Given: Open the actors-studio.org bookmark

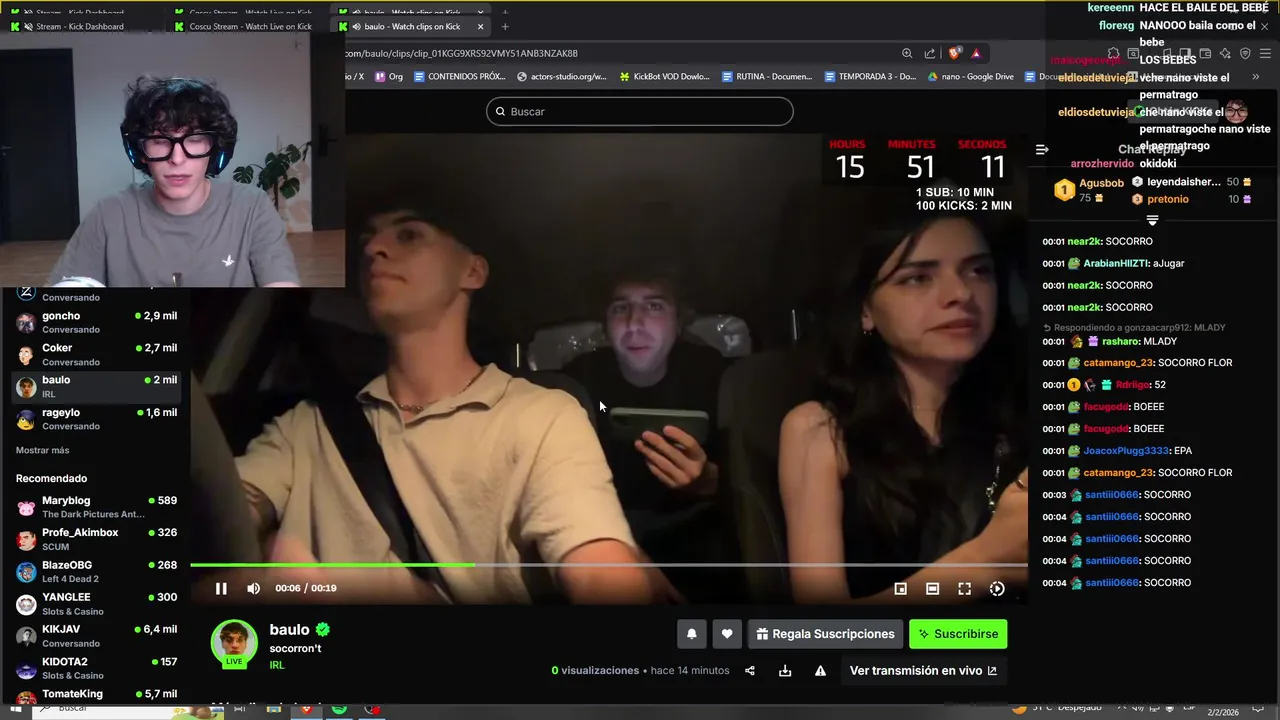Looking at the screenshot, I should 561,76.
